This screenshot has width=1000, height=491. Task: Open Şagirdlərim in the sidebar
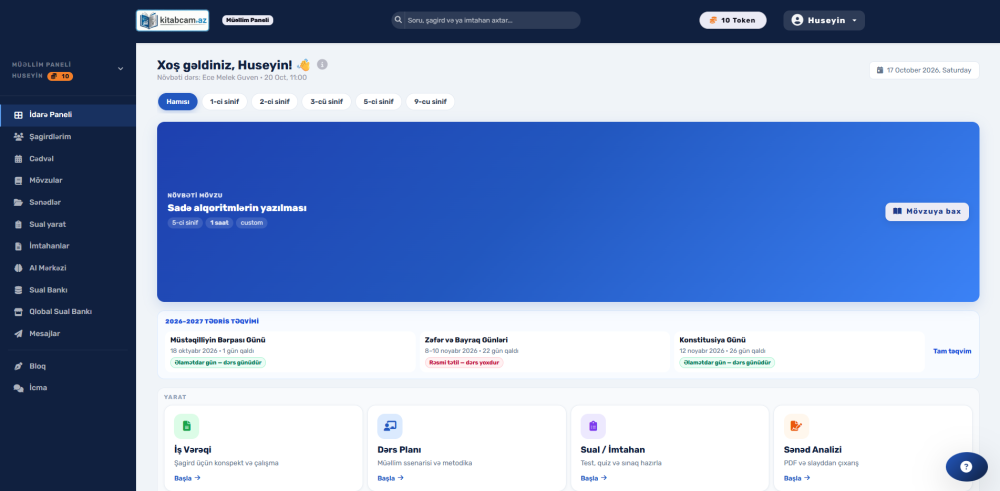68,136
